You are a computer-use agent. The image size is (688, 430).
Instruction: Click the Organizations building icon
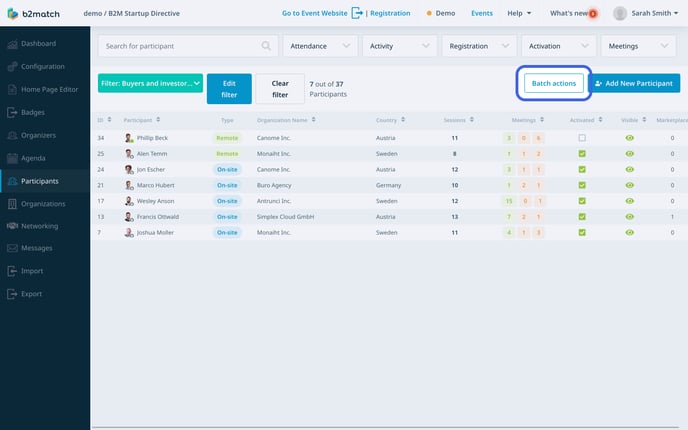click(x=12, y=204)
